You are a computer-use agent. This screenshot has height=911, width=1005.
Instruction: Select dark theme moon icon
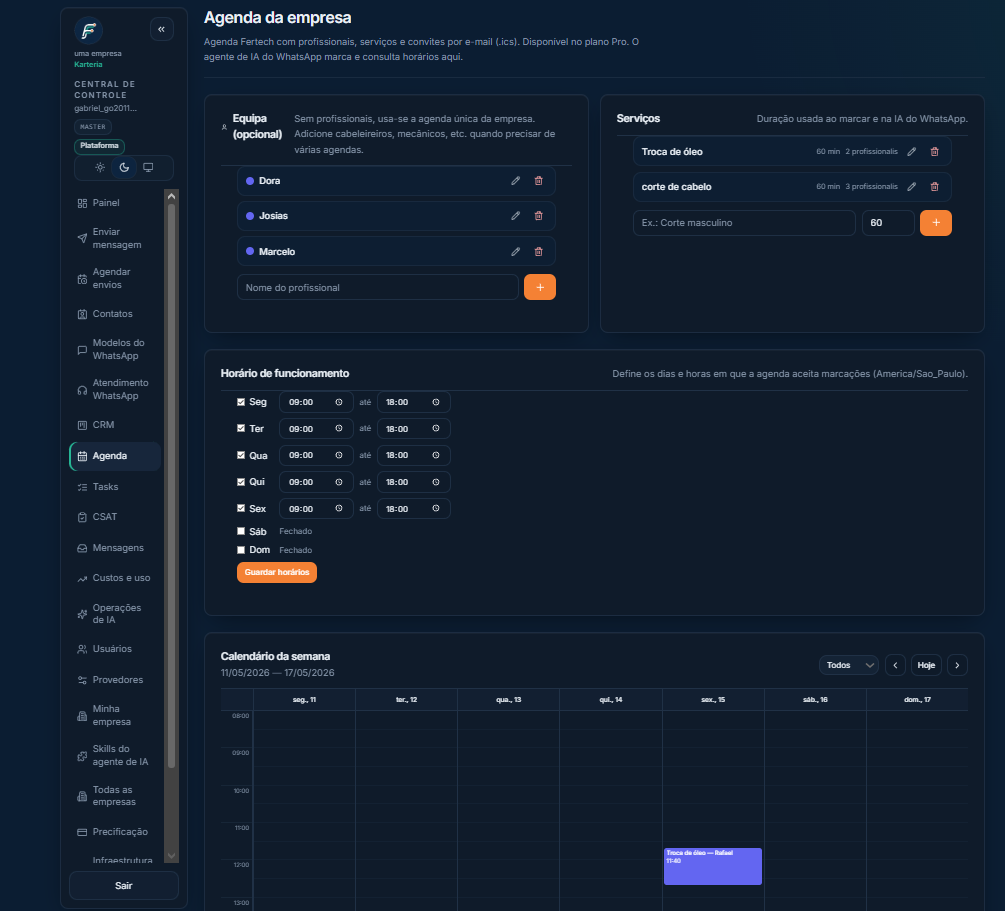(x=124, y=167)
